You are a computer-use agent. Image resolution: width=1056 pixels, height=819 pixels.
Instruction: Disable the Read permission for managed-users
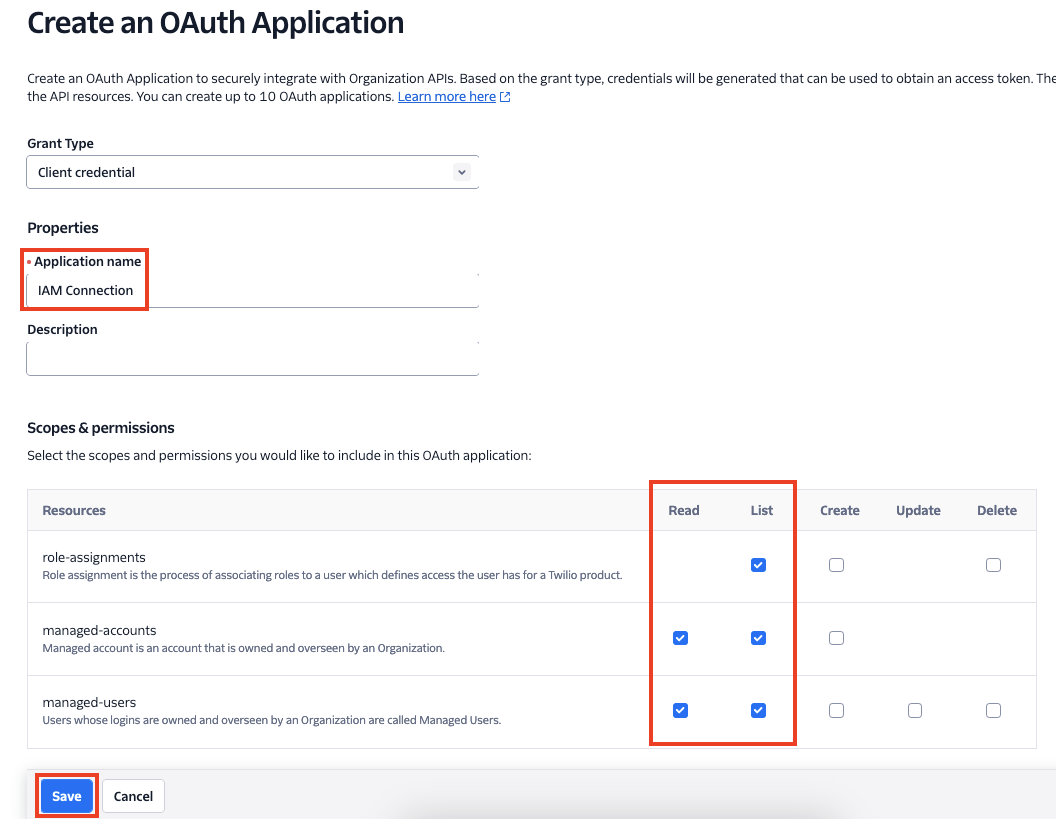(680, 710)
